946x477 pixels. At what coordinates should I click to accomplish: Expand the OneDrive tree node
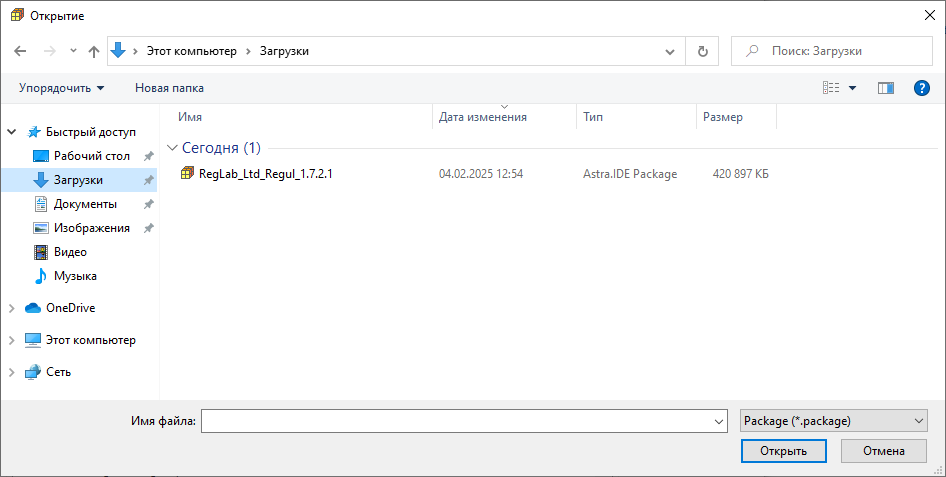coord(11,308)
